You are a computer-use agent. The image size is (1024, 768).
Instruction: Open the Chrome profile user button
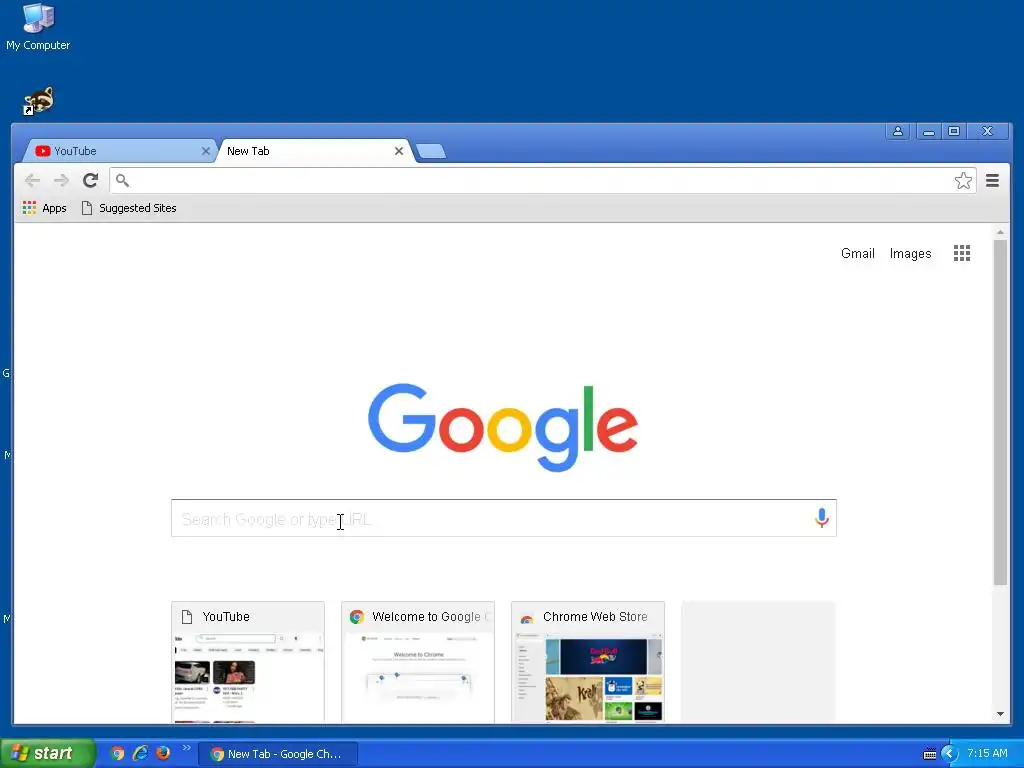[898, 131]
